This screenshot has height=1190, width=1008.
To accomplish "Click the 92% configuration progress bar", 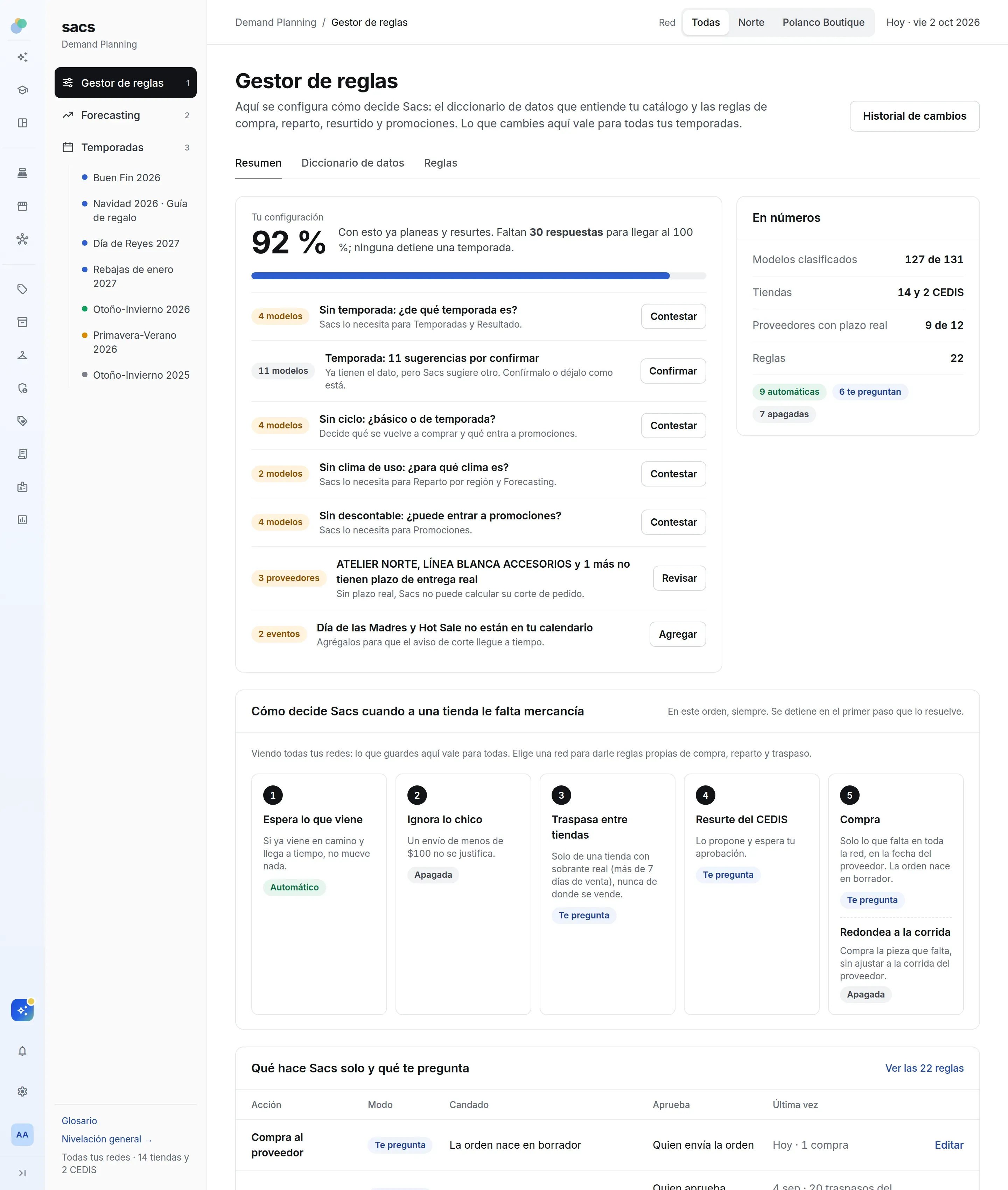I will [478, 276].
